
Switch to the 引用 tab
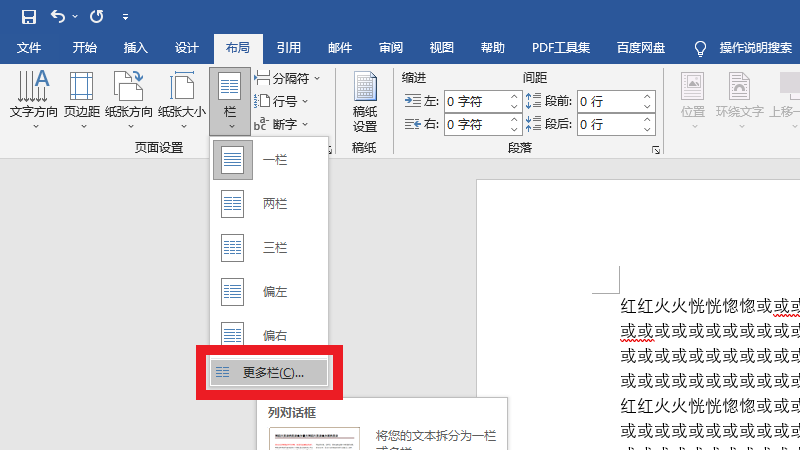tap(289, 48)
